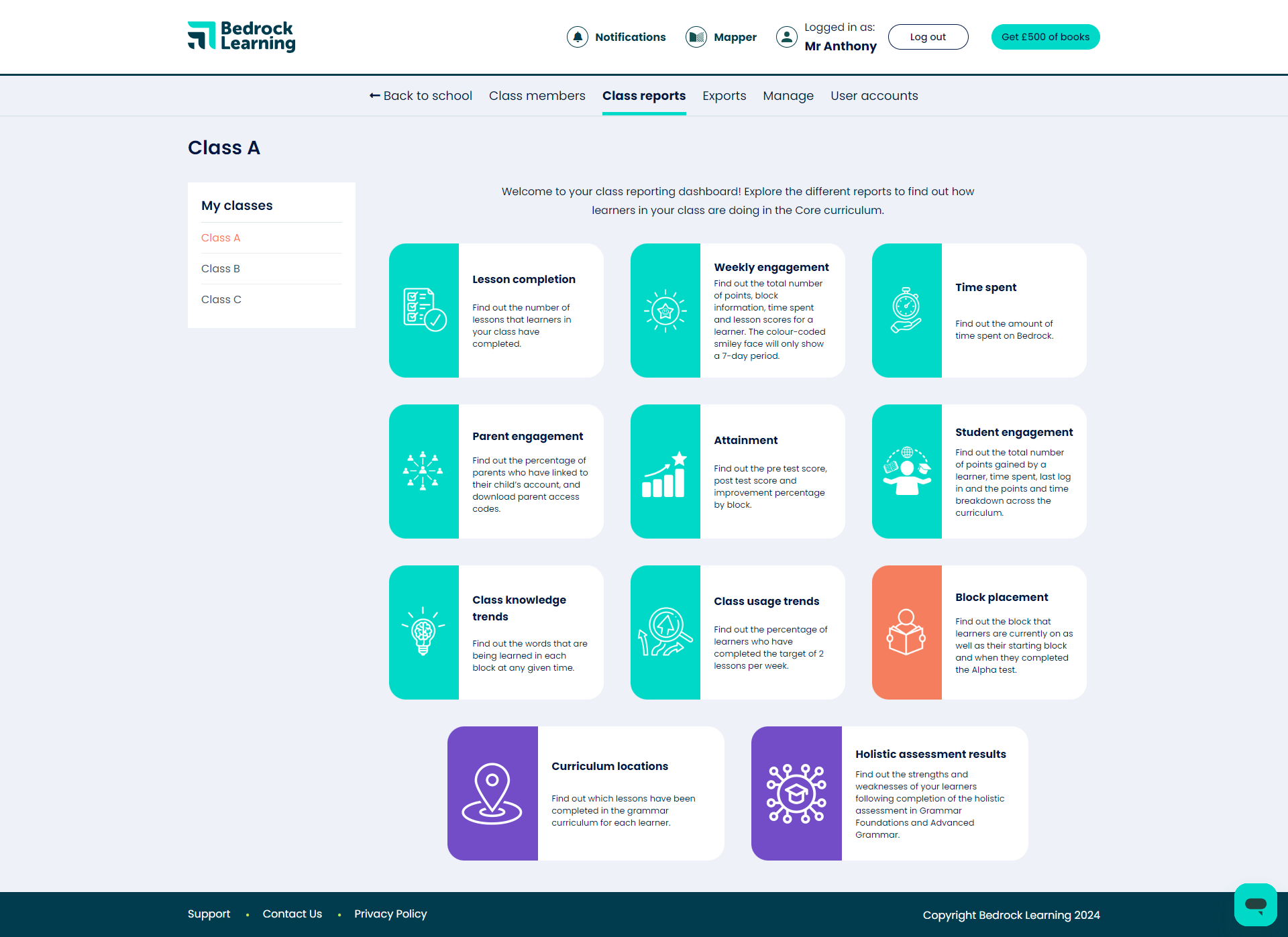Open Holistic assessment results graduation icon

pos(796,793)
